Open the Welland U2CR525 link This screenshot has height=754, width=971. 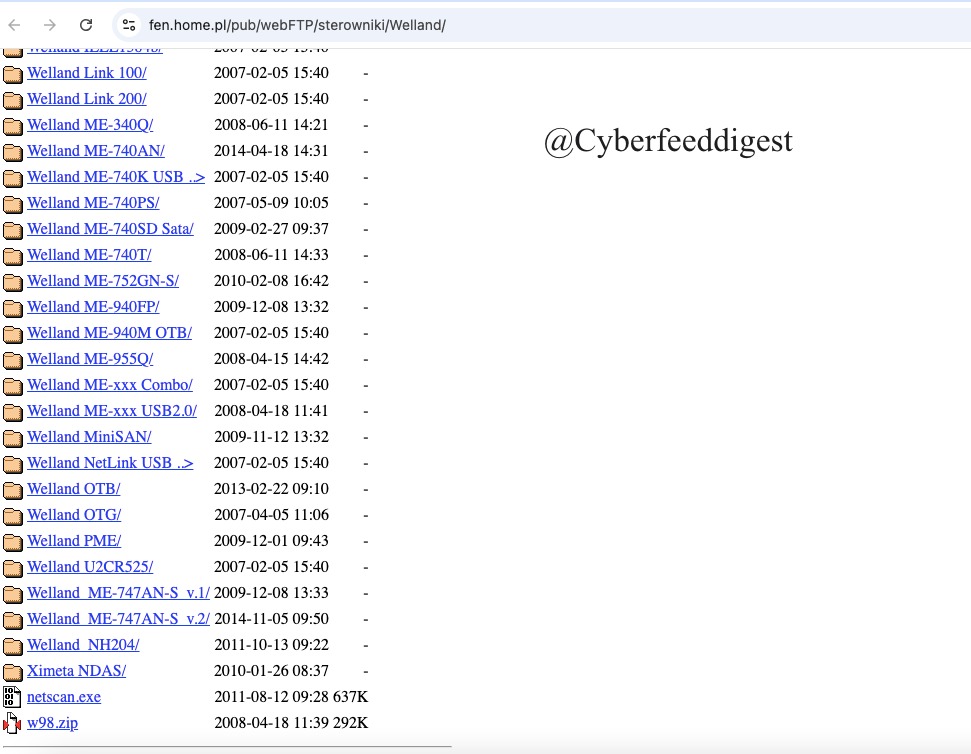pyautogui.click(x=90, y=566)
